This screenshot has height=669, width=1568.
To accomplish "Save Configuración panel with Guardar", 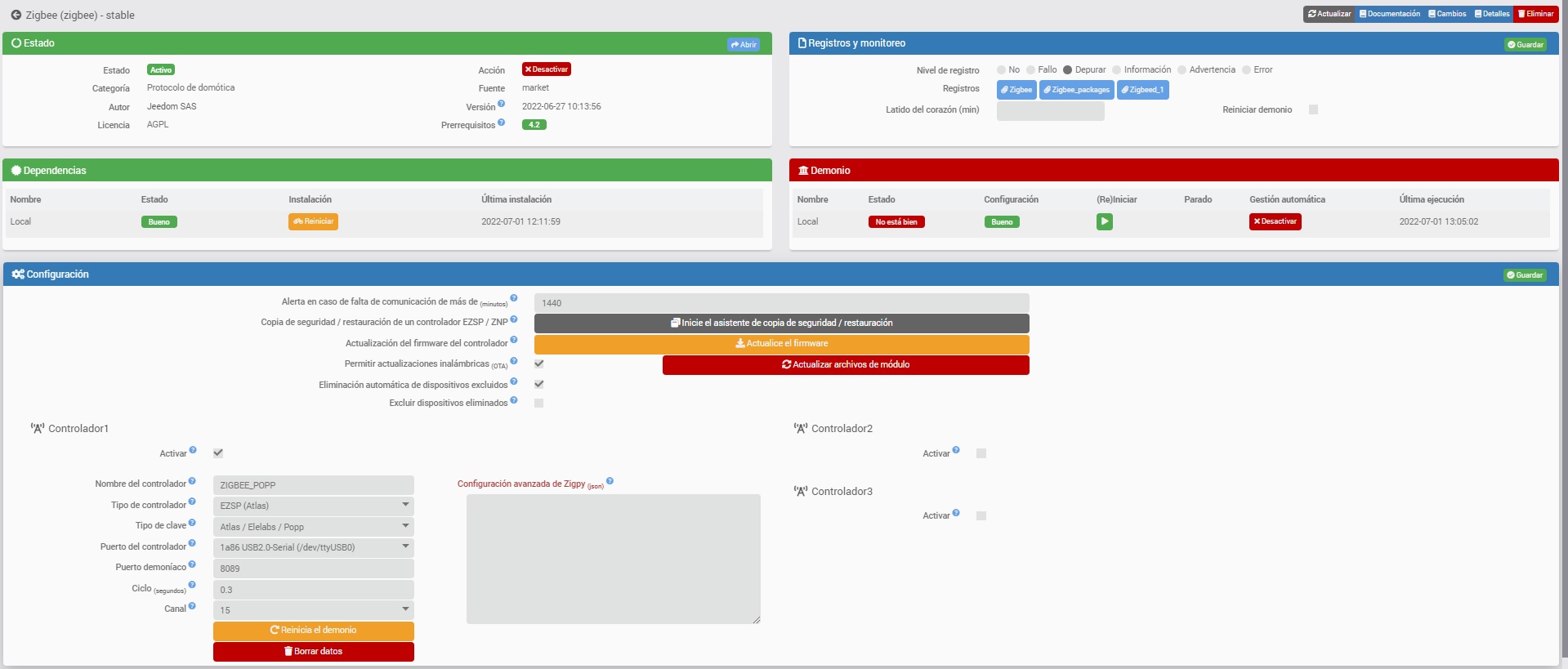I will point(1526,275).
